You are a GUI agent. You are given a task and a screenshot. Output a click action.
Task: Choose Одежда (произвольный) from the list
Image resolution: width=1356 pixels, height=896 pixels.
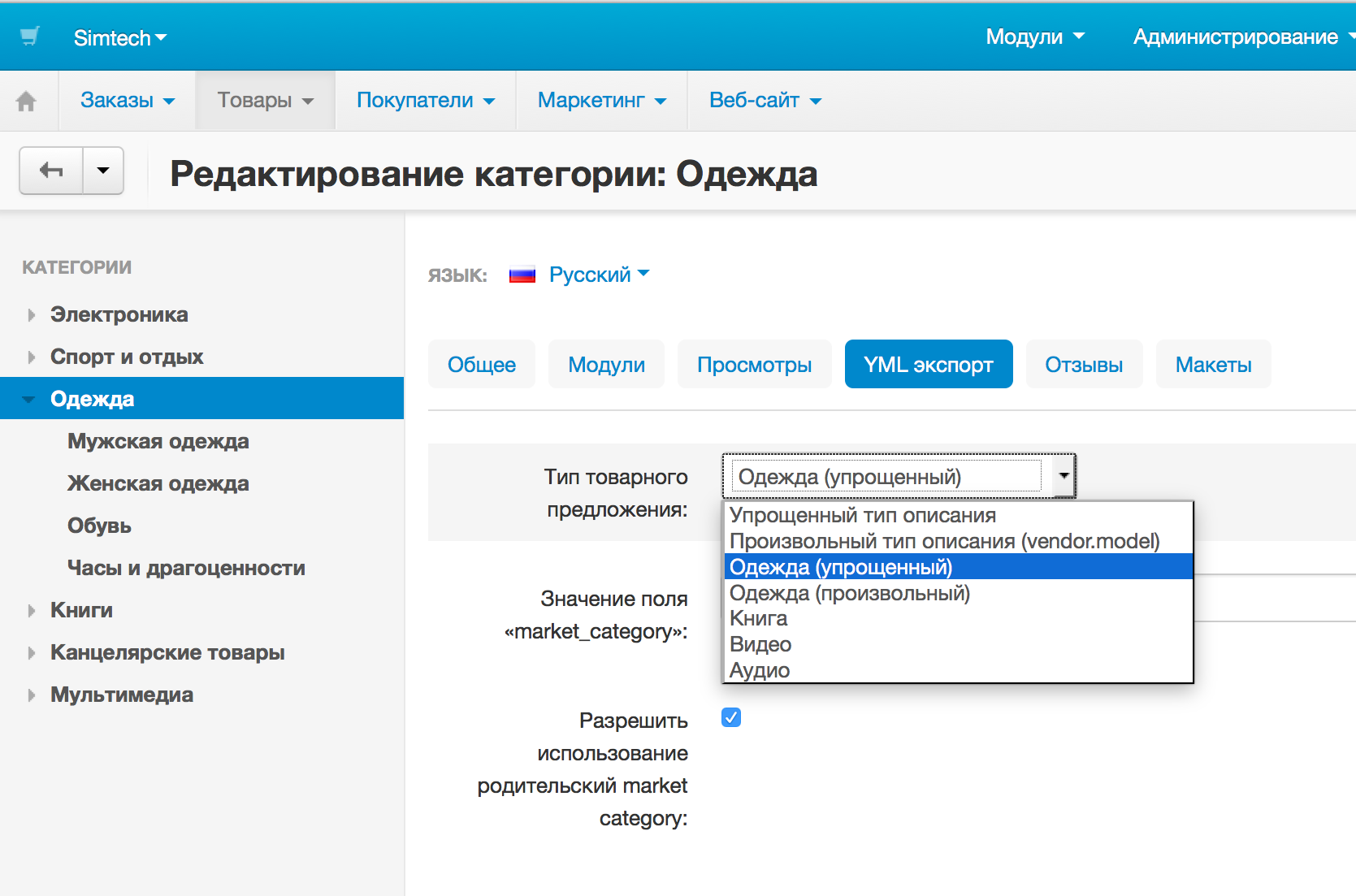click(849, 593)
